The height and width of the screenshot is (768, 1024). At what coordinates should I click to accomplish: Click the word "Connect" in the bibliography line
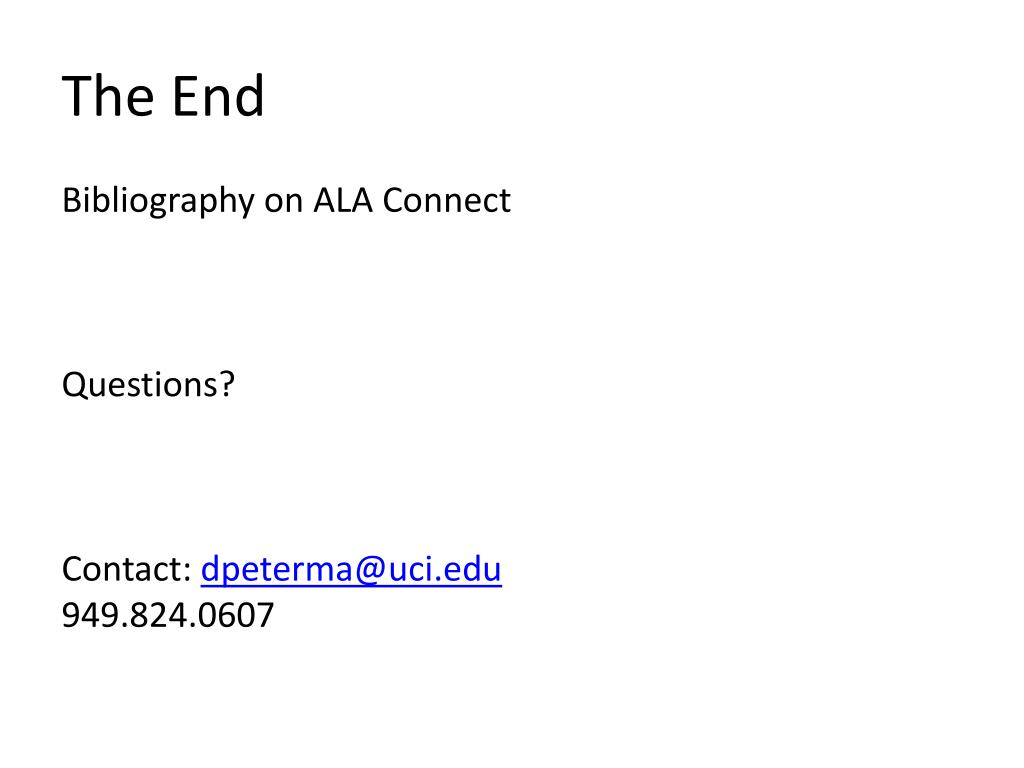pyautogui.click(x=447, y=200)
